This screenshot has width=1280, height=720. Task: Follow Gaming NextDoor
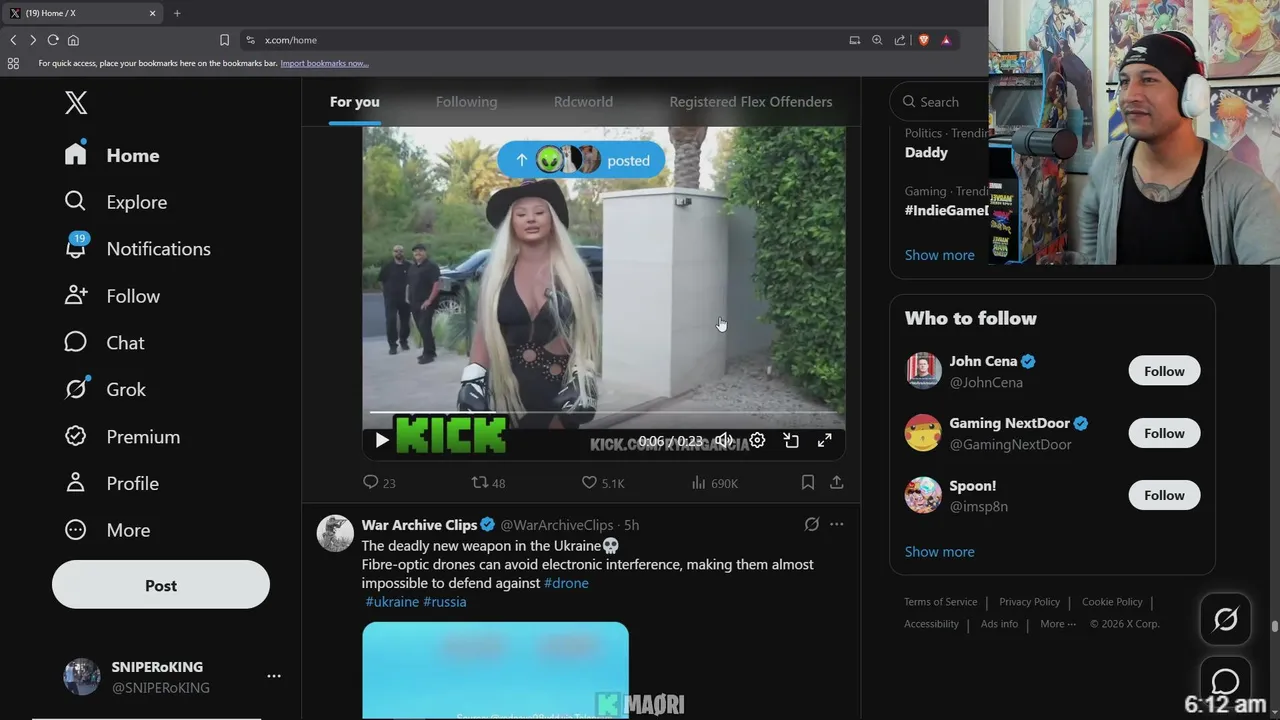point(1164,433)
